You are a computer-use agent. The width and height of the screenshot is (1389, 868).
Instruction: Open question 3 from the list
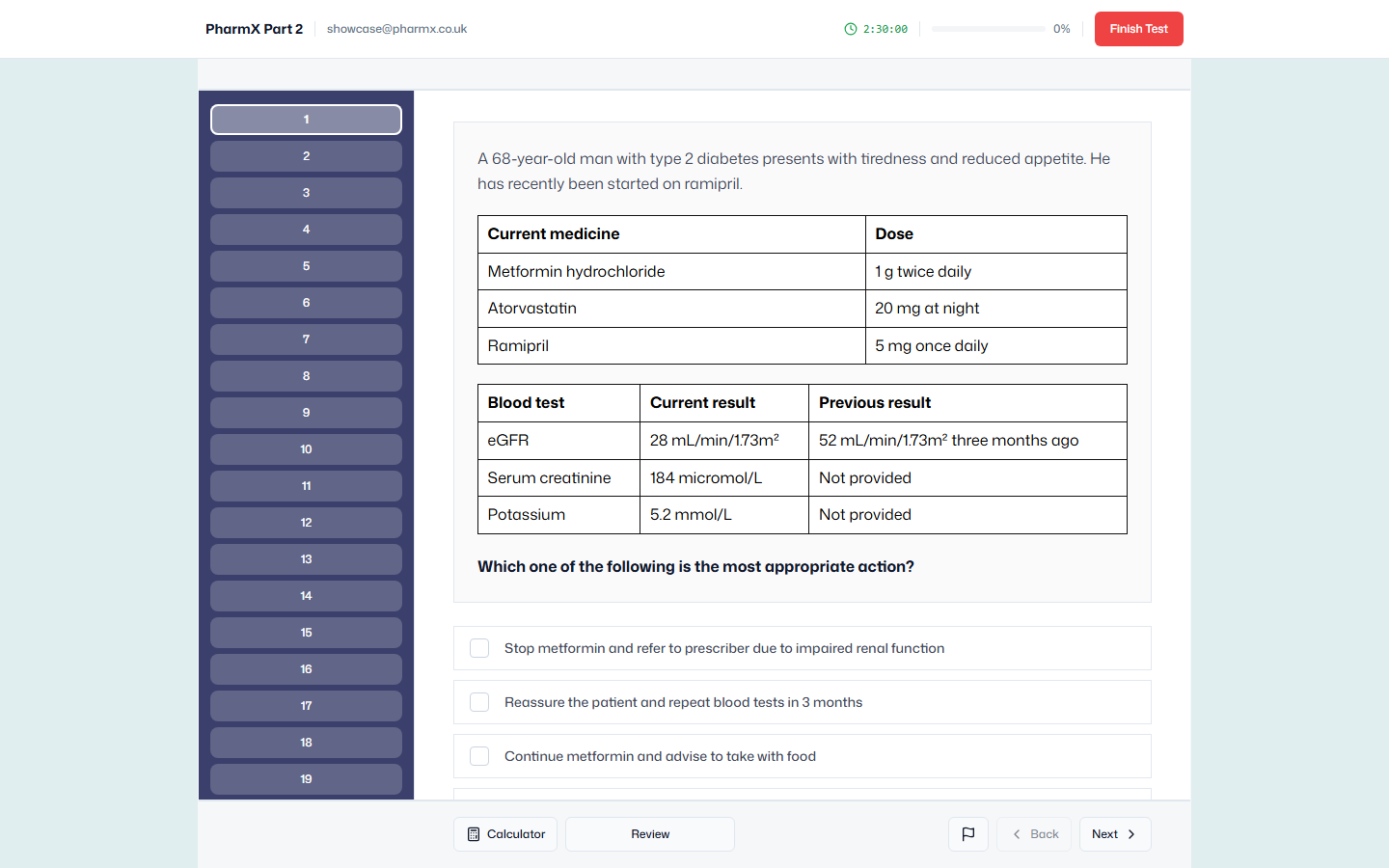click(307, 193)
